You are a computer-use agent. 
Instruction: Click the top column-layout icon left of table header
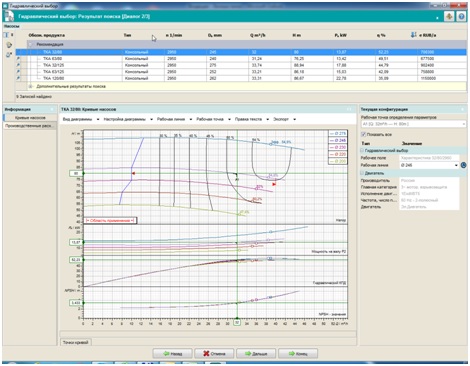(6, 35)
